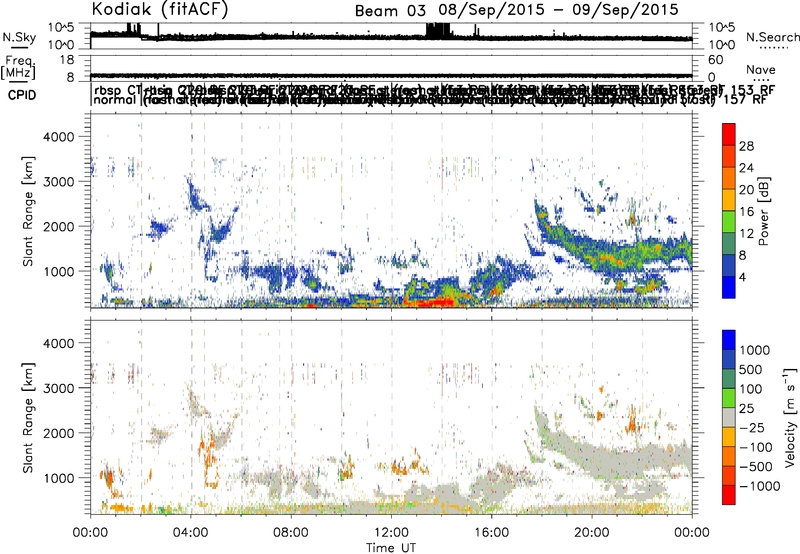Click the red segment of the Power colorbar
This screenshot has width=800, height=554.
coord(729,134)
